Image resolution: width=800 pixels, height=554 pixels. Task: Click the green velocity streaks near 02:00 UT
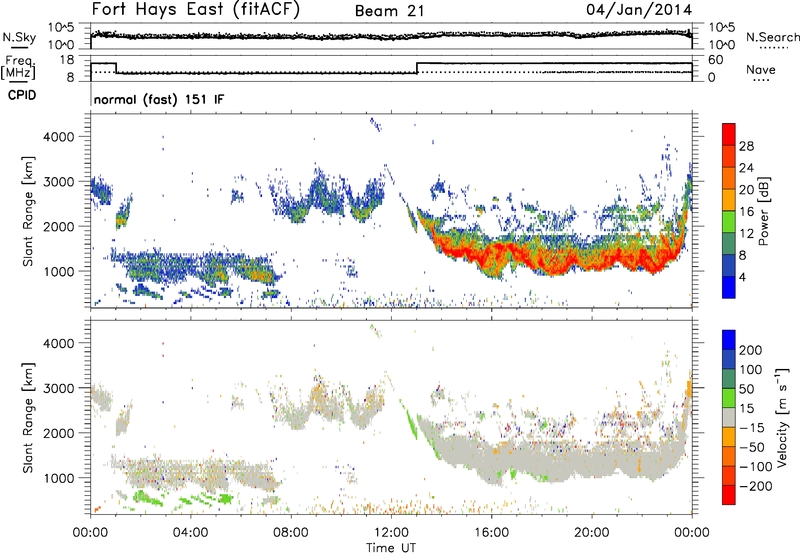coord(146,497)
